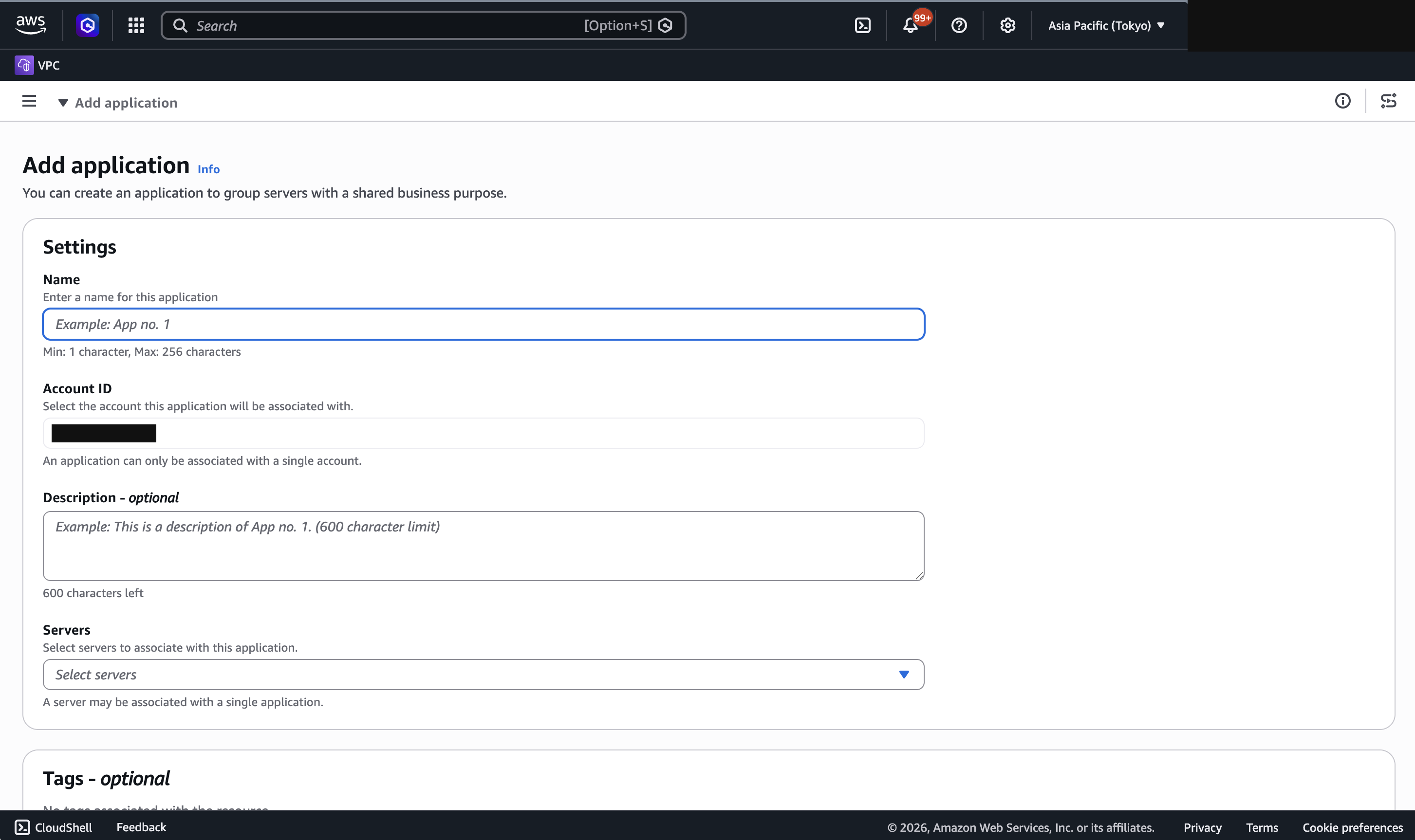Open the Select servers dropdown
The image size is (1415, 840).
(483, 674)
